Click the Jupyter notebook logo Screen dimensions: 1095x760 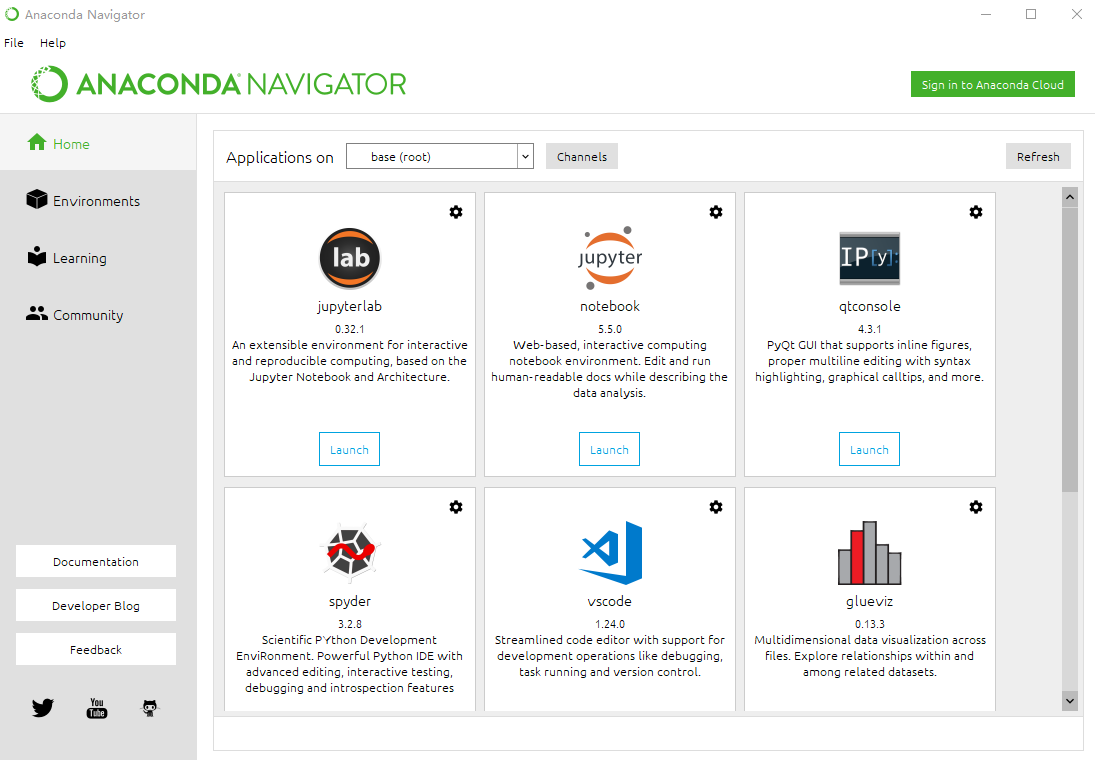(x=610, y=258)
